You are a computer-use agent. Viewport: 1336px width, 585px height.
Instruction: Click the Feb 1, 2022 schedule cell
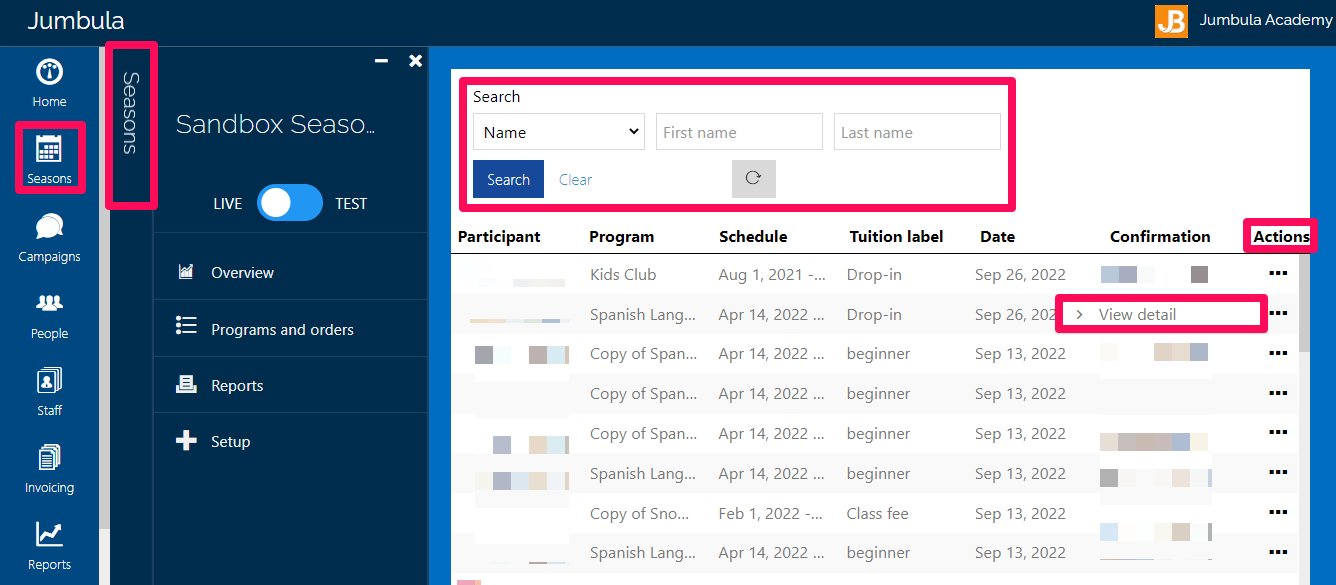(771, 513)
